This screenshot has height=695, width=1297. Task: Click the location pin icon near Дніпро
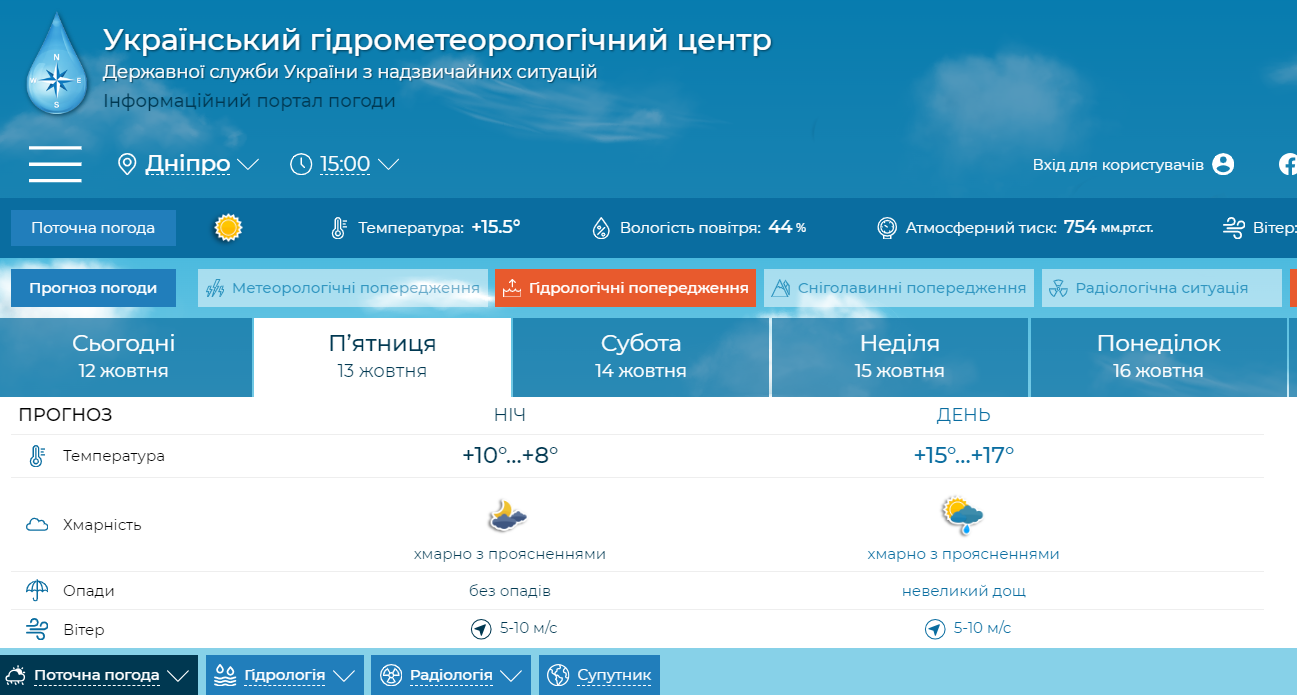coord(127,164)
